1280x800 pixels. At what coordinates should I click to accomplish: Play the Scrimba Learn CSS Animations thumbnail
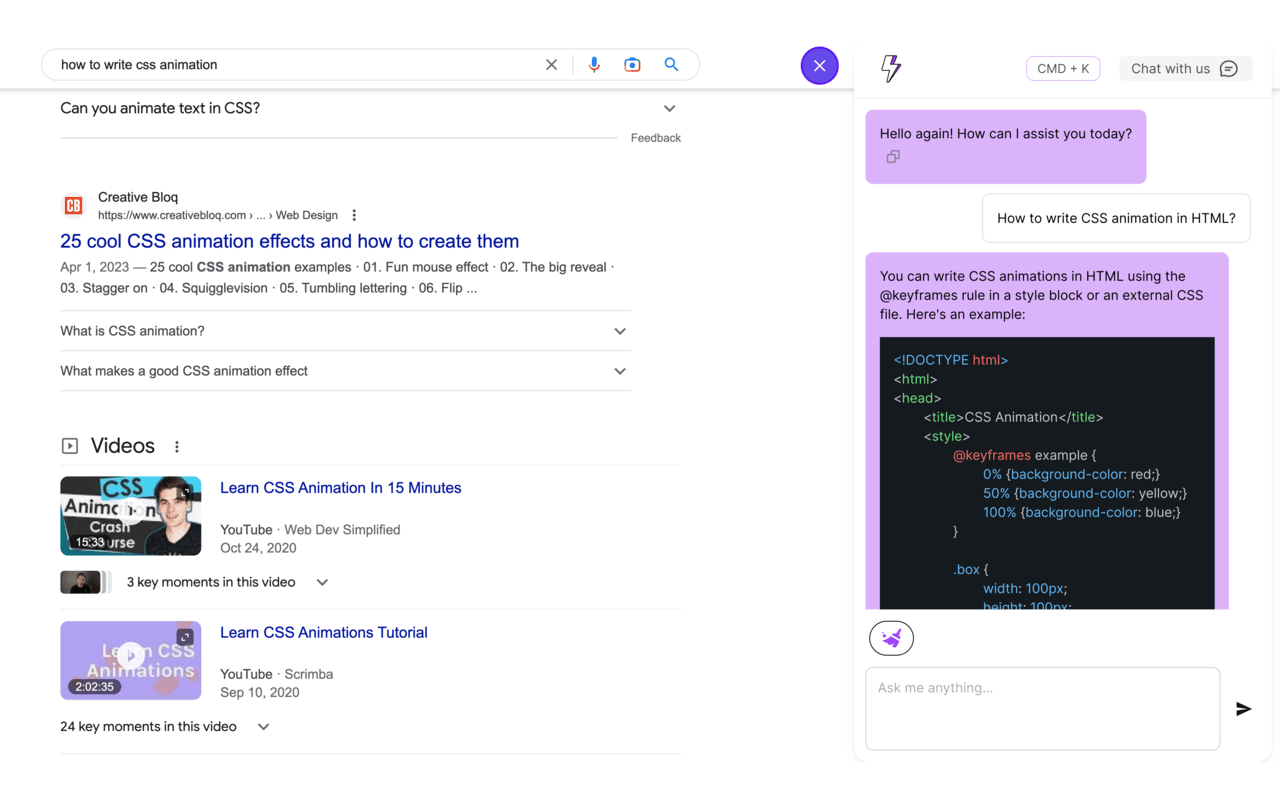click(x=131, y=660)
